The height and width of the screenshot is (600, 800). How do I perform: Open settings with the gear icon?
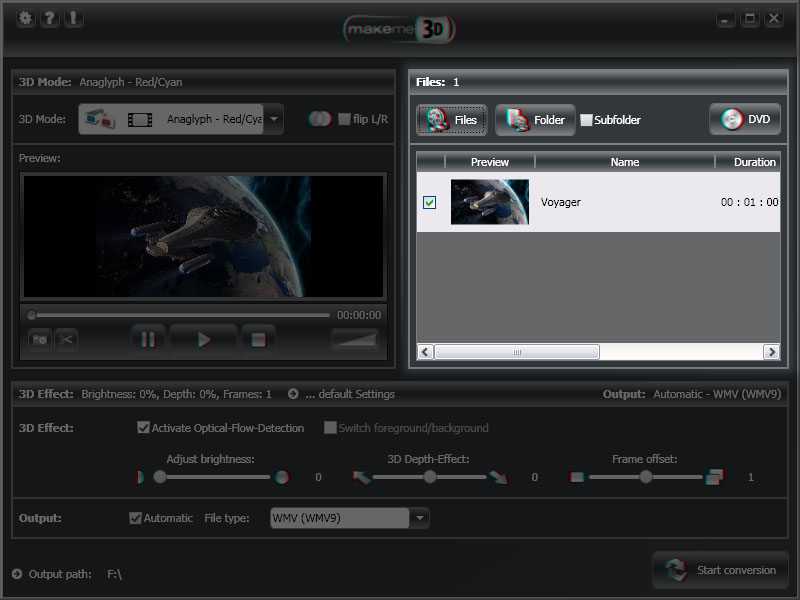coord(25,18)
